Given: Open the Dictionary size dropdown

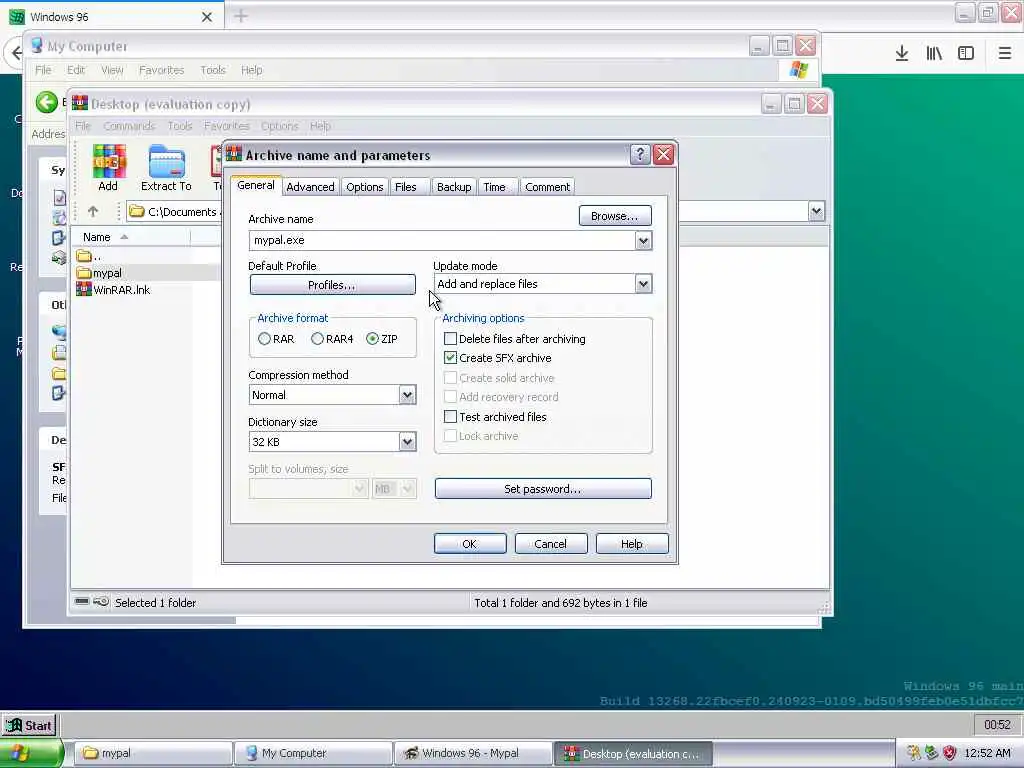Looking at the screenshot, I should [407, 442].
